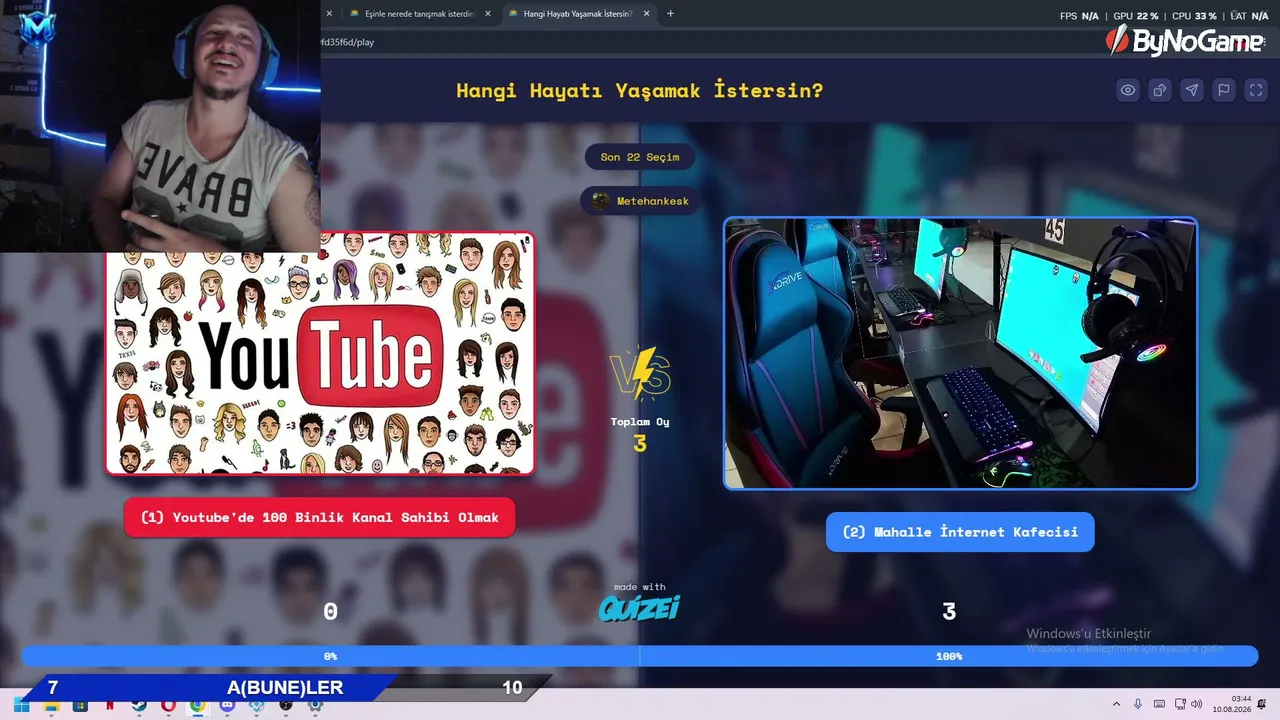The width and height of the screenshot is (1280, 720).
Task: Click the Toplam Oy count
Action: (x=640, y=443)
